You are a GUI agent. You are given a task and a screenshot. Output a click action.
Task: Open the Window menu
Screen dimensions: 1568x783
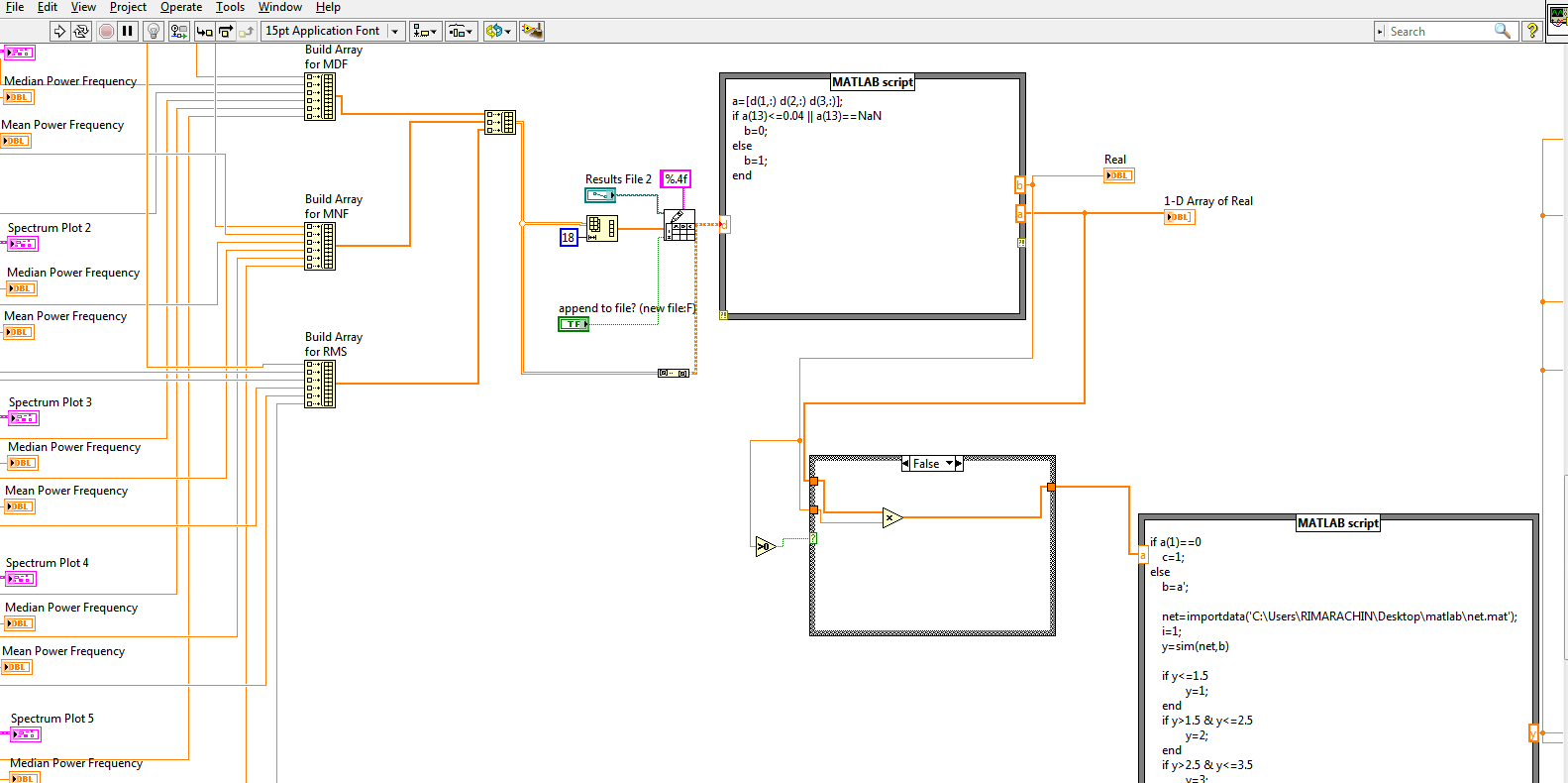pos(280,7)
